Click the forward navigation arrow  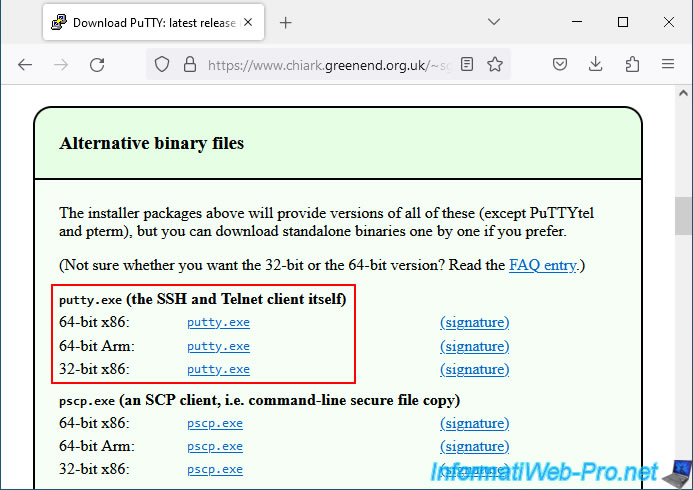[x=61, y=65]
